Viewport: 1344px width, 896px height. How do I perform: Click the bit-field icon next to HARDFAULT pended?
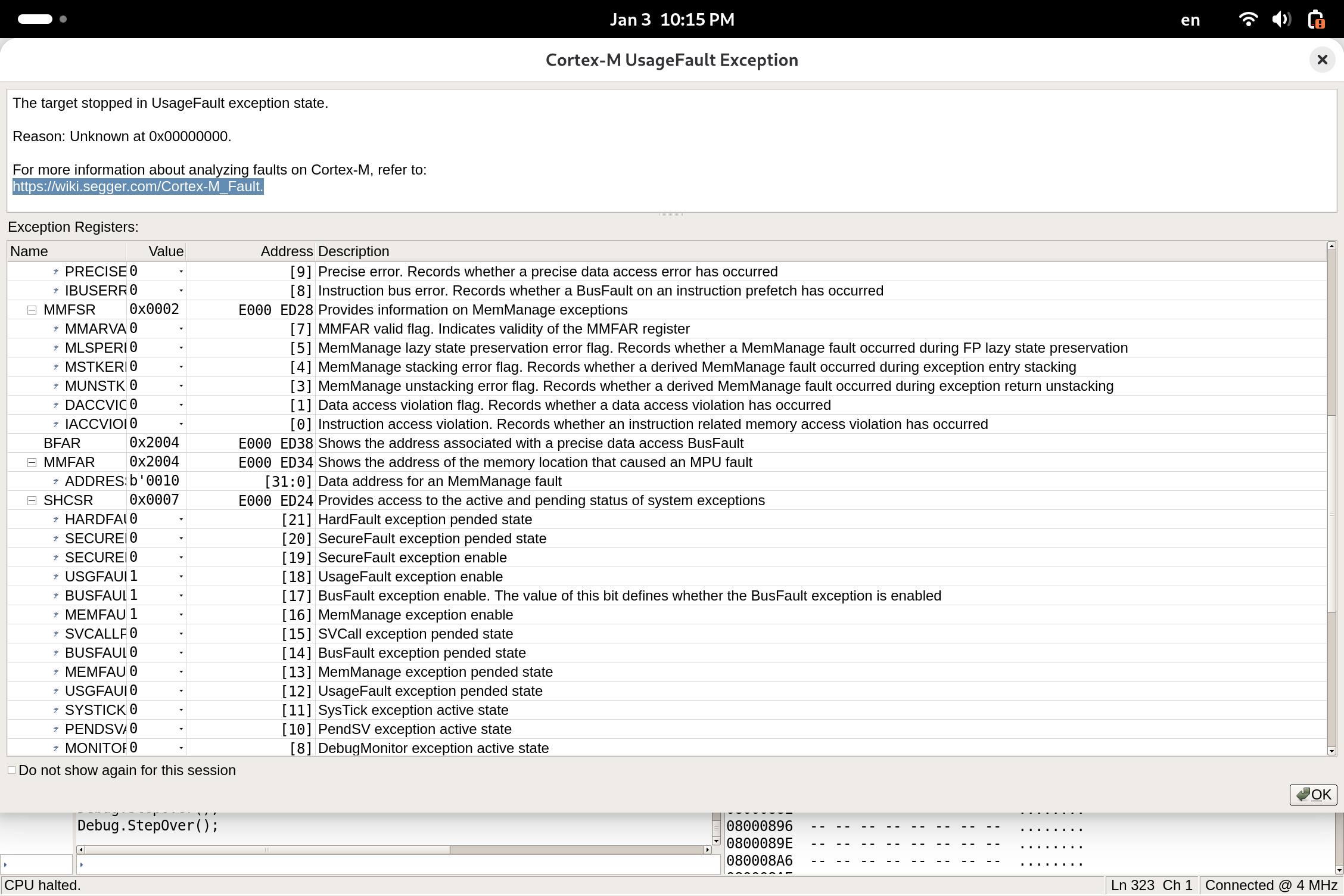coord(55,519)
